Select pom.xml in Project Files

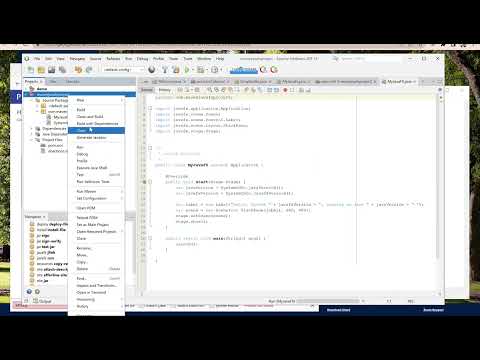[55, 145]
